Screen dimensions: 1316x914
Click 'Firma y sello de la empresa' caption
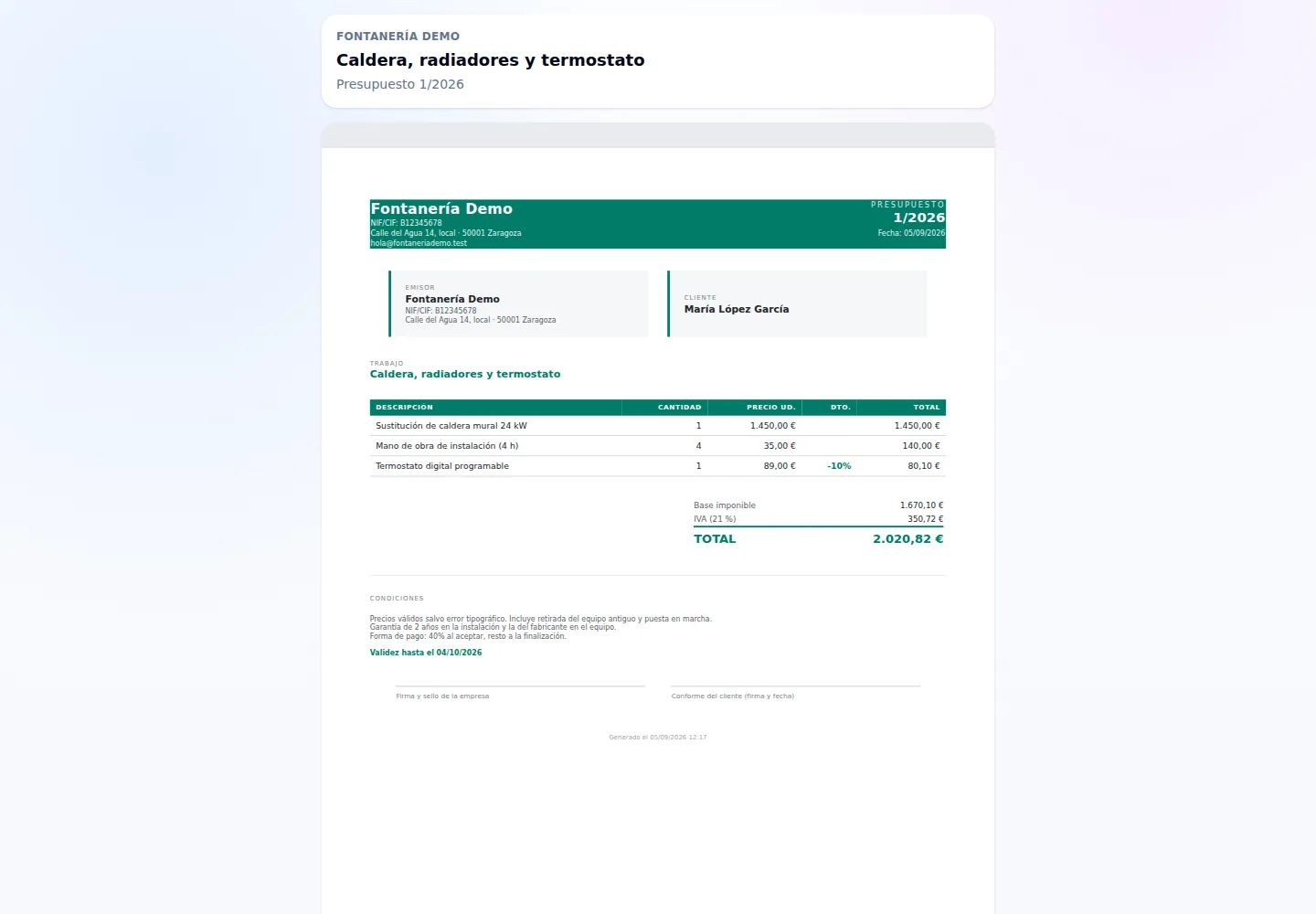pyautogui.click(x=442, y=696)
